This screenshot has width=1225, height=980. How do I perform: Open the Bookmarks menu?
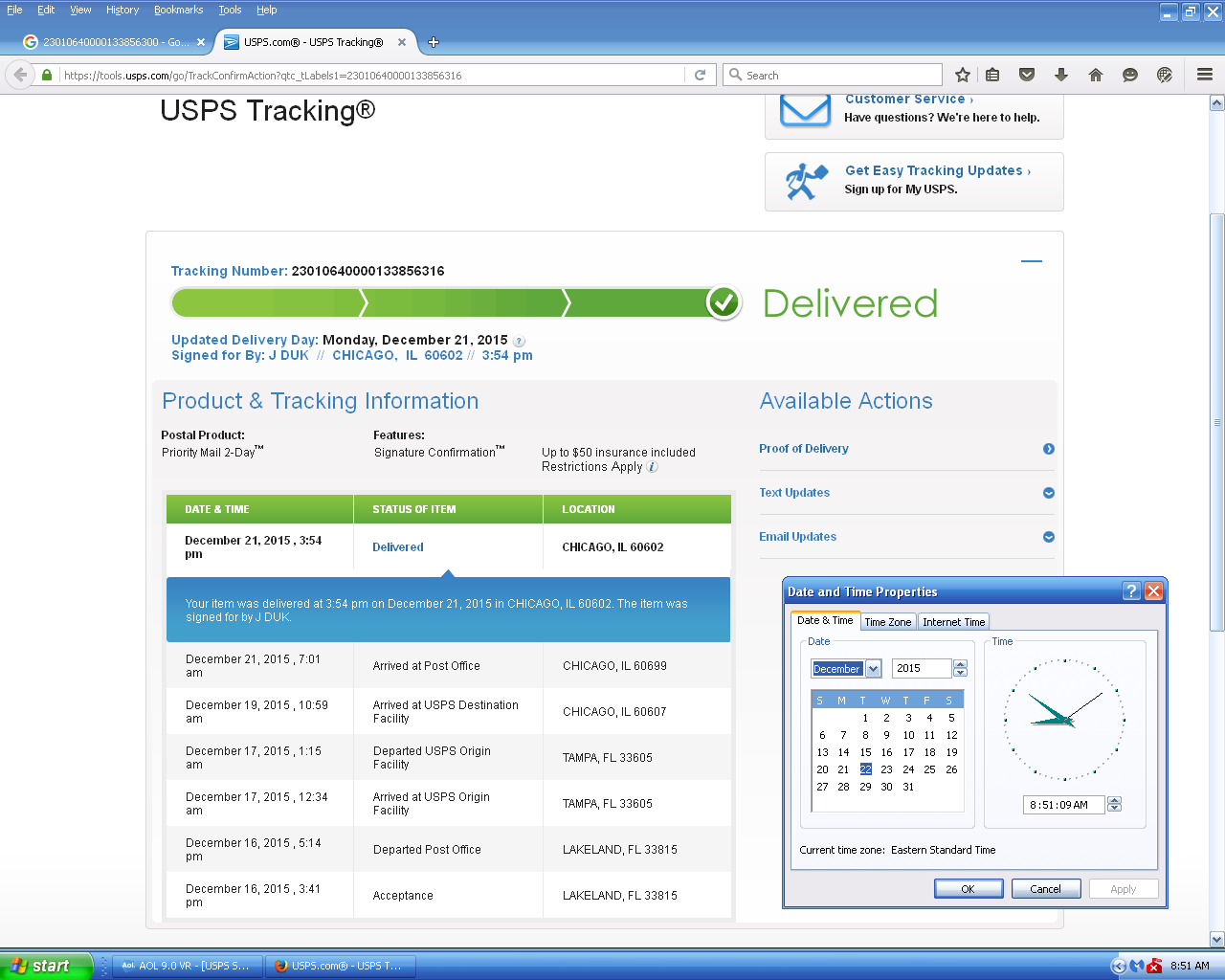pos(178,10)
